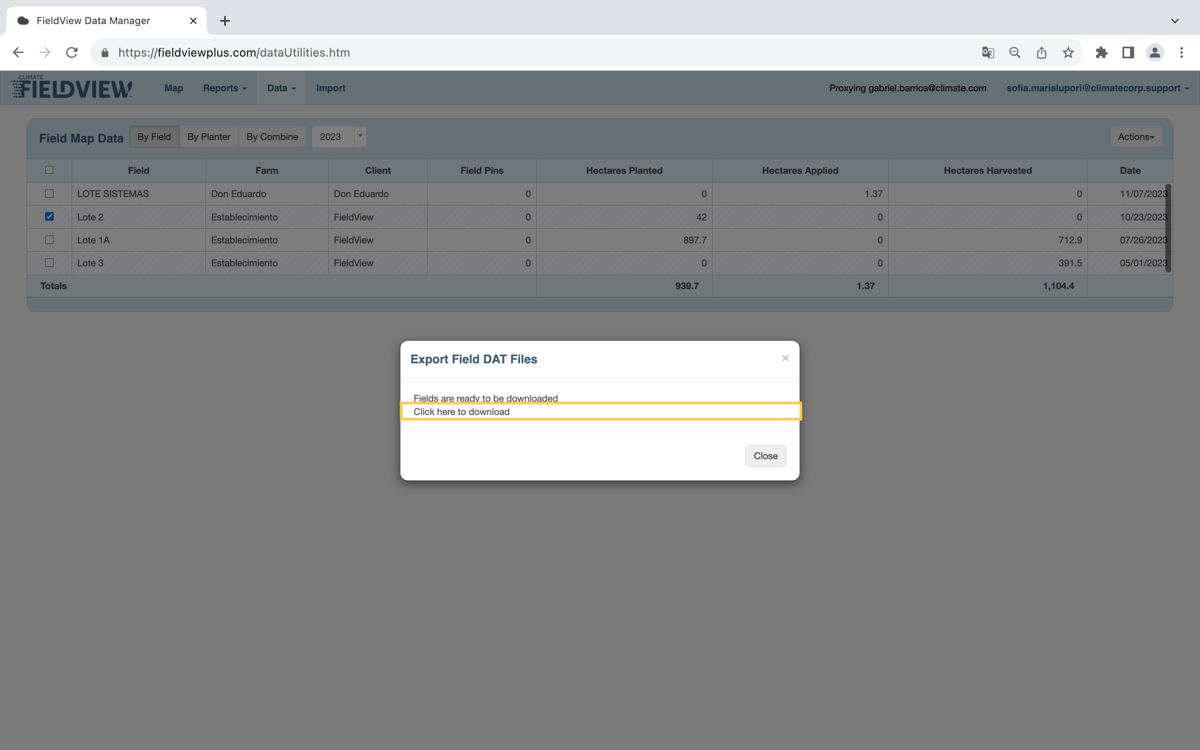Open the share icon in the browser toolbar
This screenshot has width=1200, height=750.
pos(1040,52)
